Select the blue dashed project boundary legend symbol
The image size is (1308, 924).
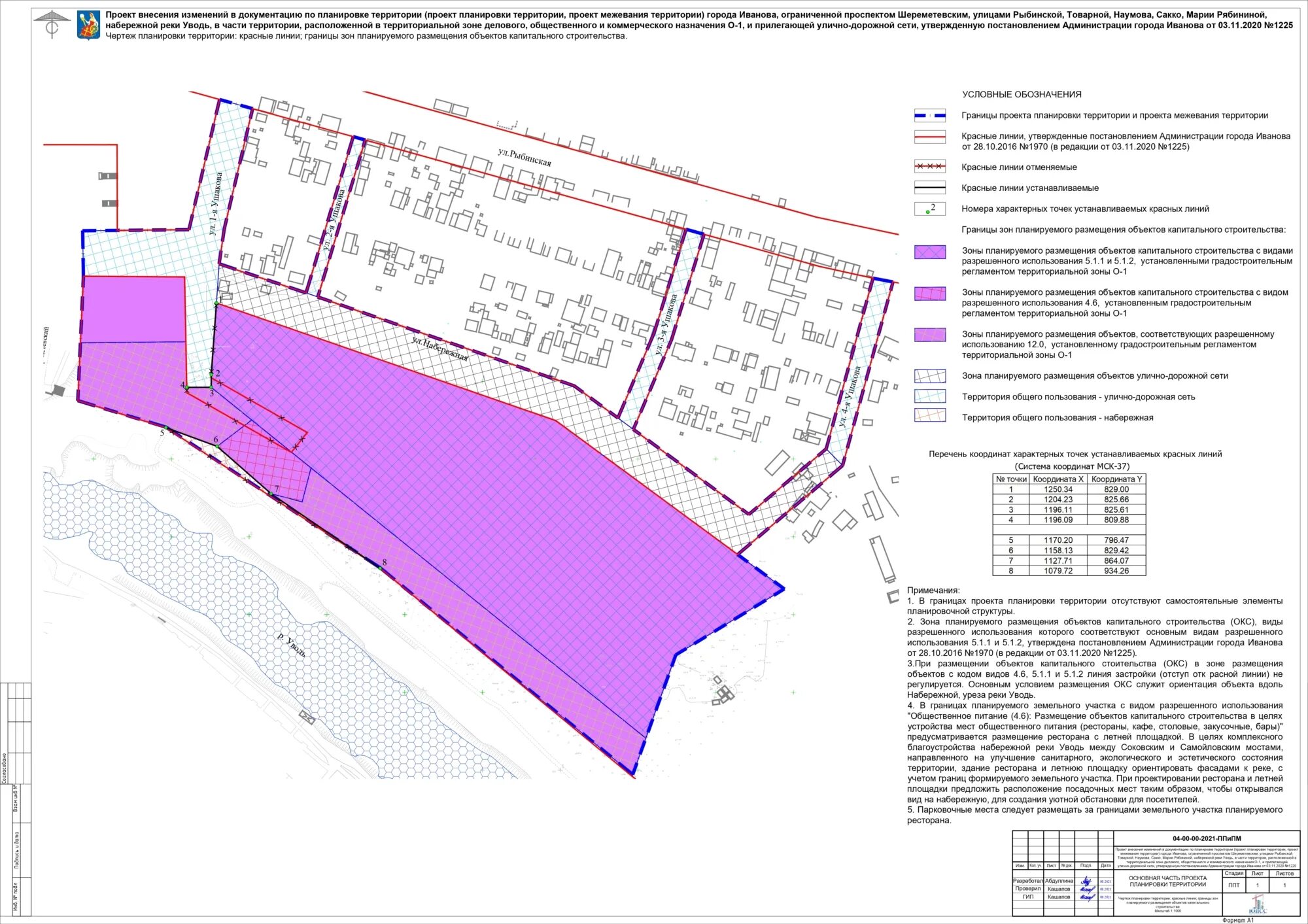click(929, 116)
